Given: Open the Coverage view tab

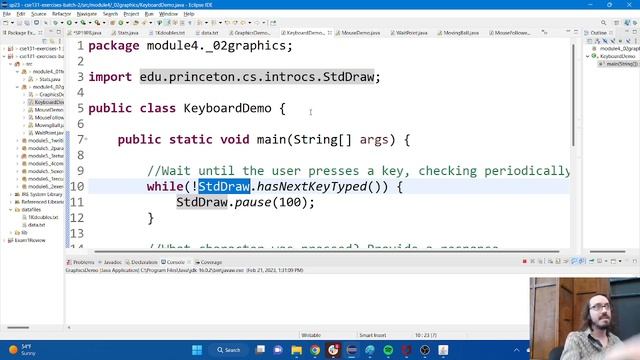Looking at the screenshot, I should 209,262.
